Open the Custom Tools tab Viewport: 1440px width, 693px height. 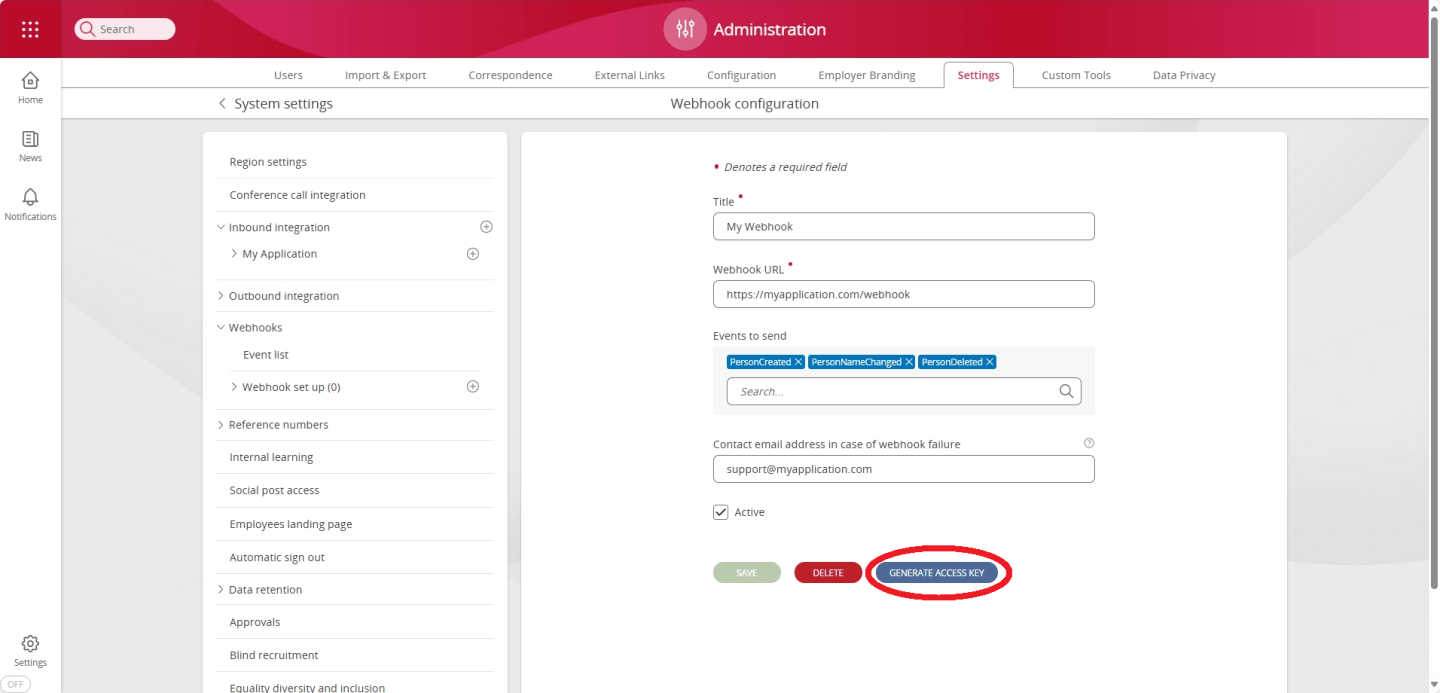(1075, 74)
